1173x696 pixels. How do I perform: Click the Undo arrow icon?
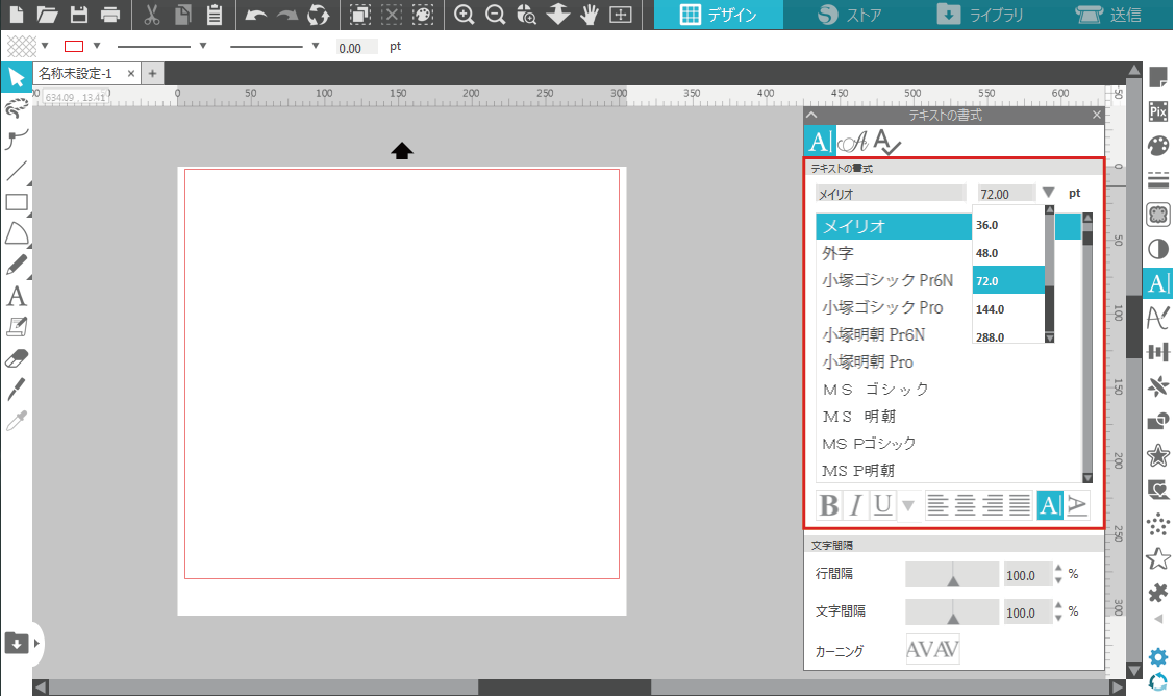[256, 14]
